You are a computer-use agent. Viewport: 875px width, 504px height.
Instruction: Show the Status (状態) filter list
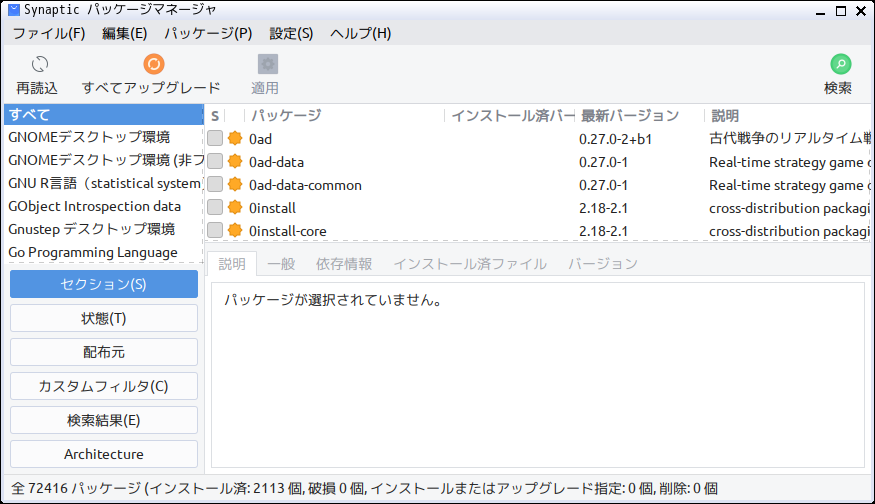tap(104, 319)
